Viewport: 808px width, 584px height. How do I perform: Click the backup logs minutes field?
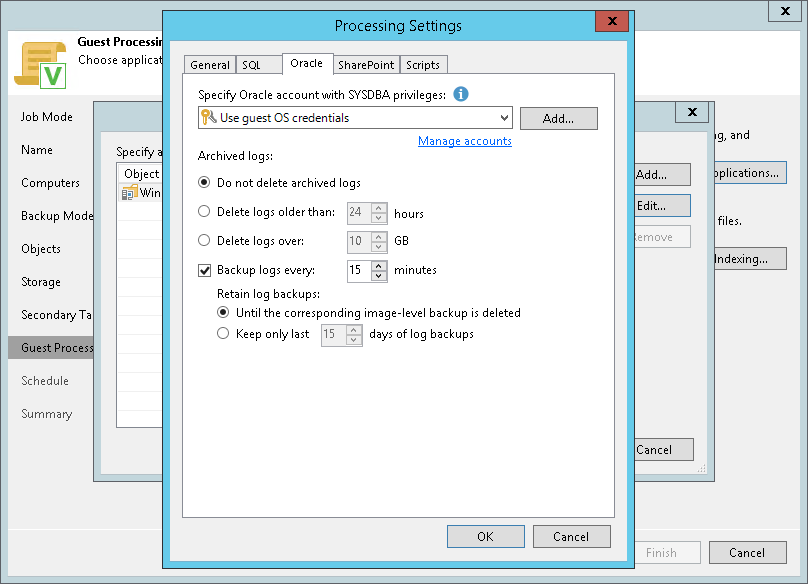coord(360,270)
